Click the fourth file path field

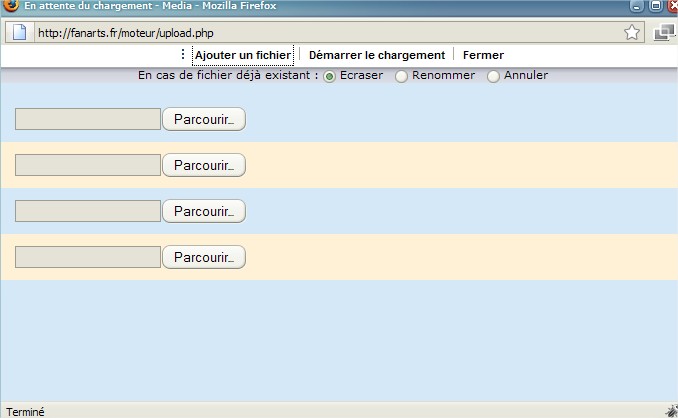click(x=88, y=257)
